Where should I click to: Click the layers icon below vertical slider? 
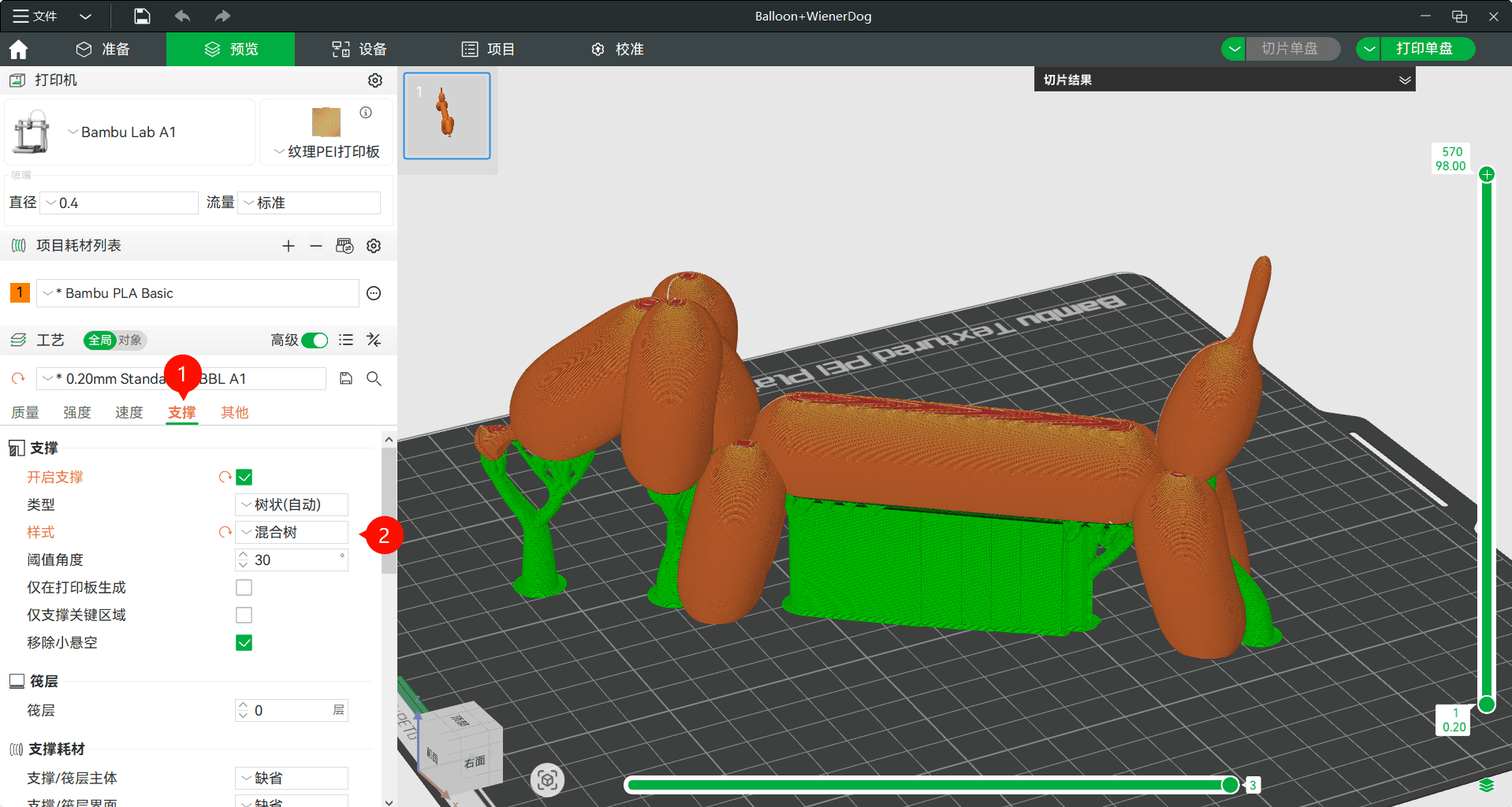tap(1487, 786)
